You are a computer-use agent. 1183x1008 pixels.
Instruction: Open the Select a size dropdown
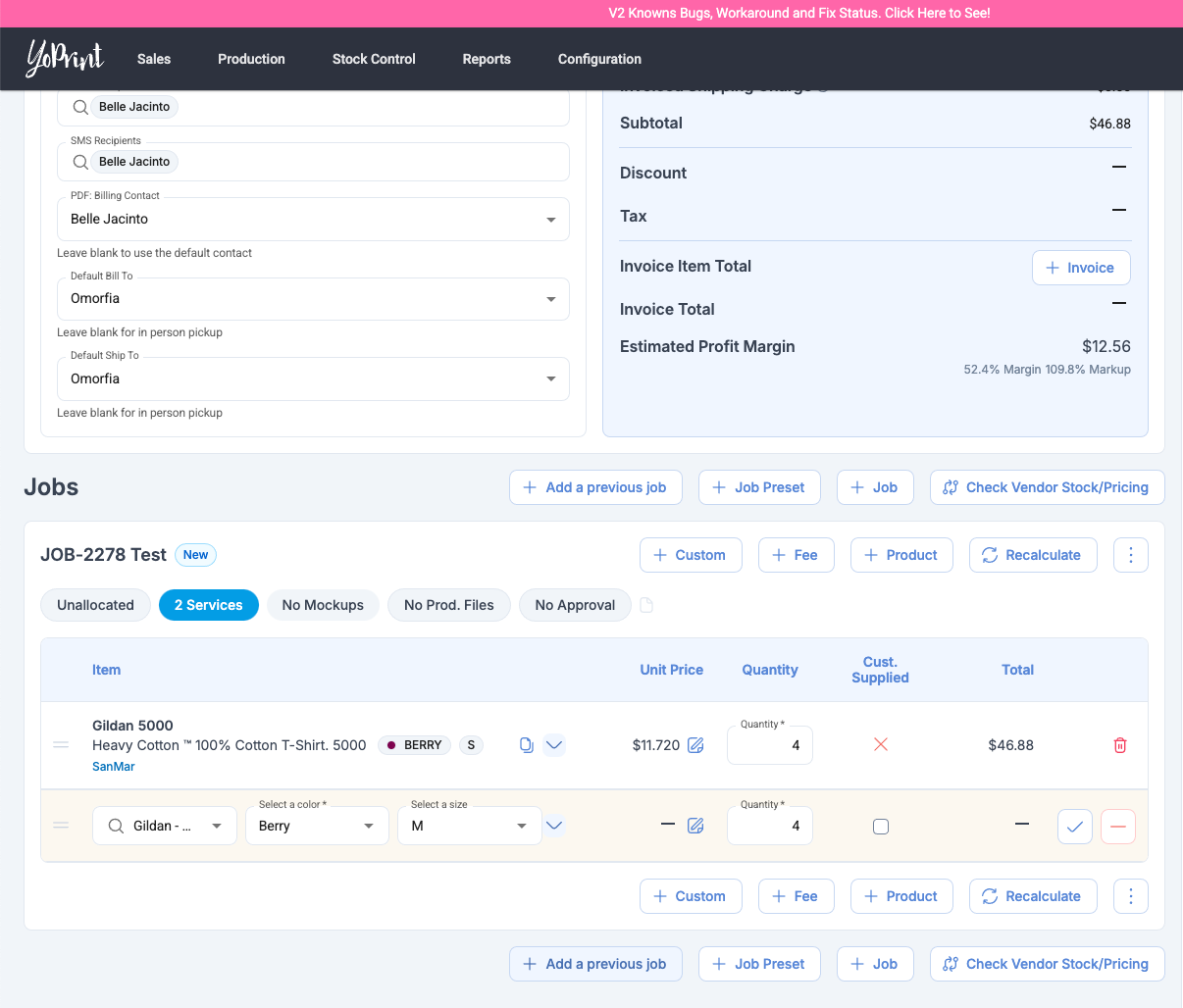469,826
